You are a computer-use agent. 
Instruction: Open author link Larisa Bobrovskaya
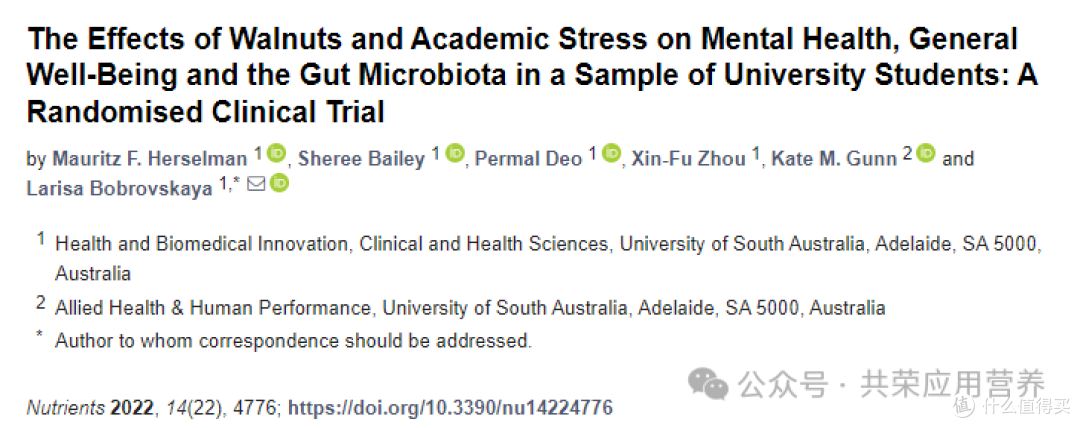120,190
